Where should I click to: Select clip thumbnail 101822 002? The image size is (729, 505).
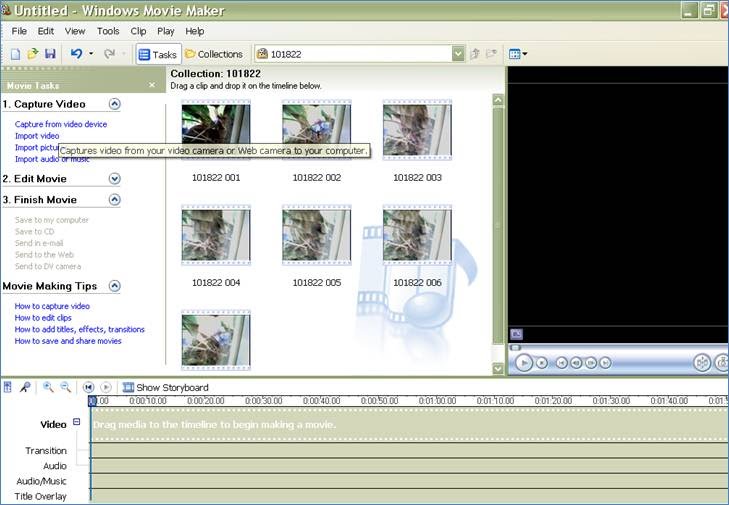(317, 130)
